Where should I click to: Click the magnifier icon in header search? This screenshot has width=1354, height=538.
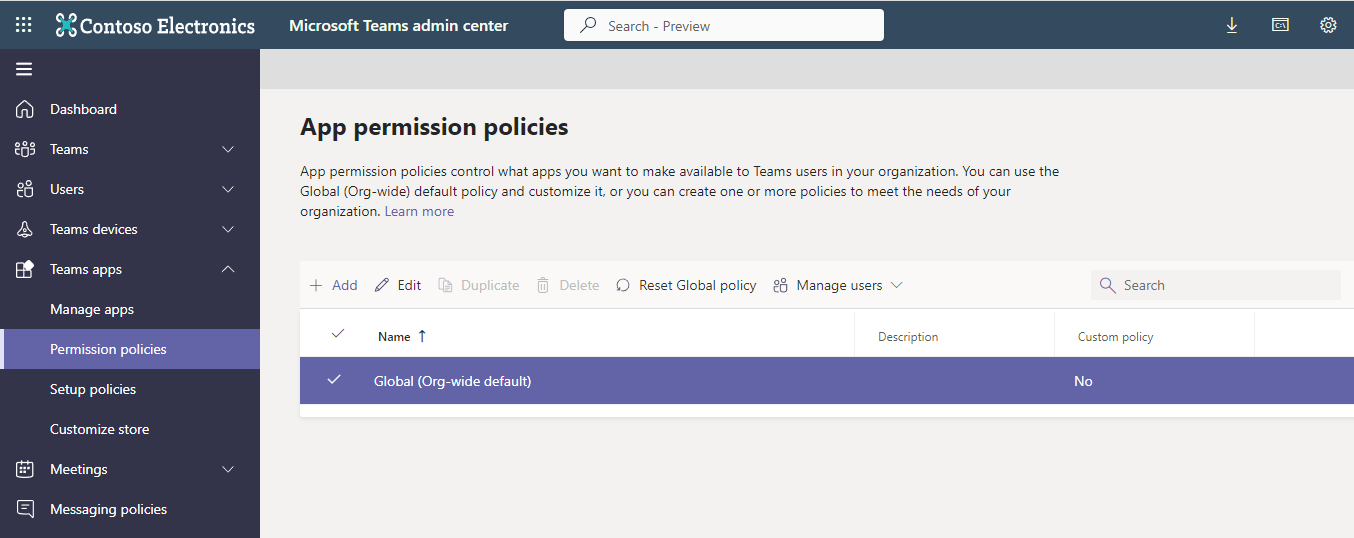[x=589, y=25]
